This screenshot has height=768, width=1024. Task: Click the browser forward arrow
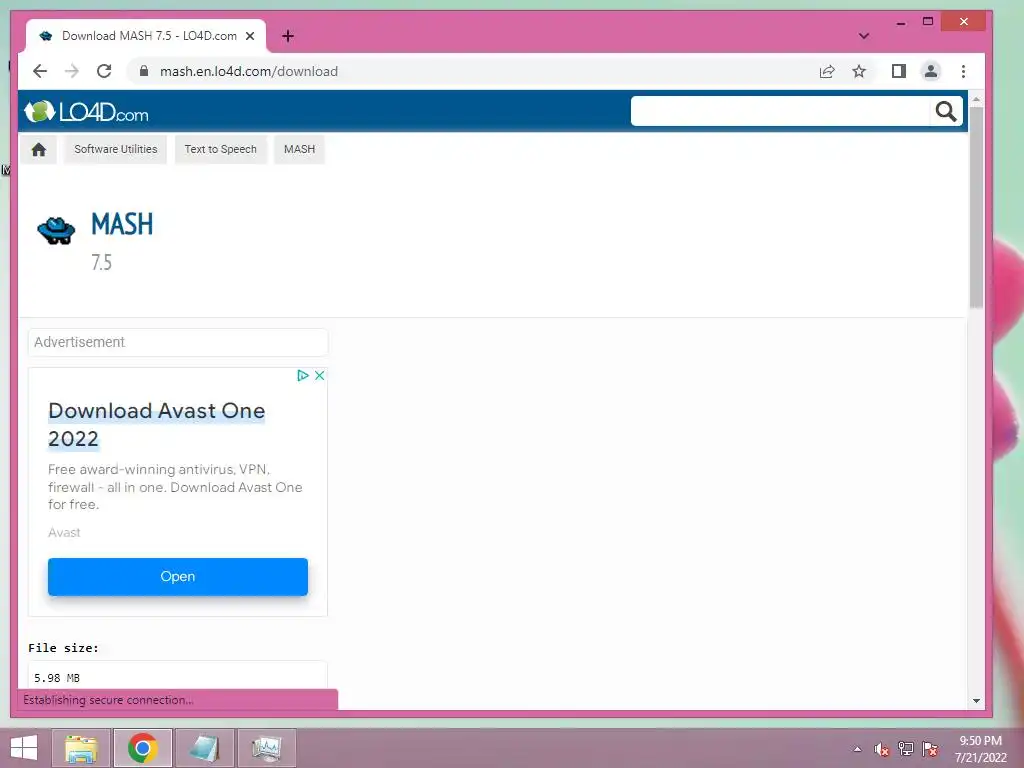pos(72,71)
